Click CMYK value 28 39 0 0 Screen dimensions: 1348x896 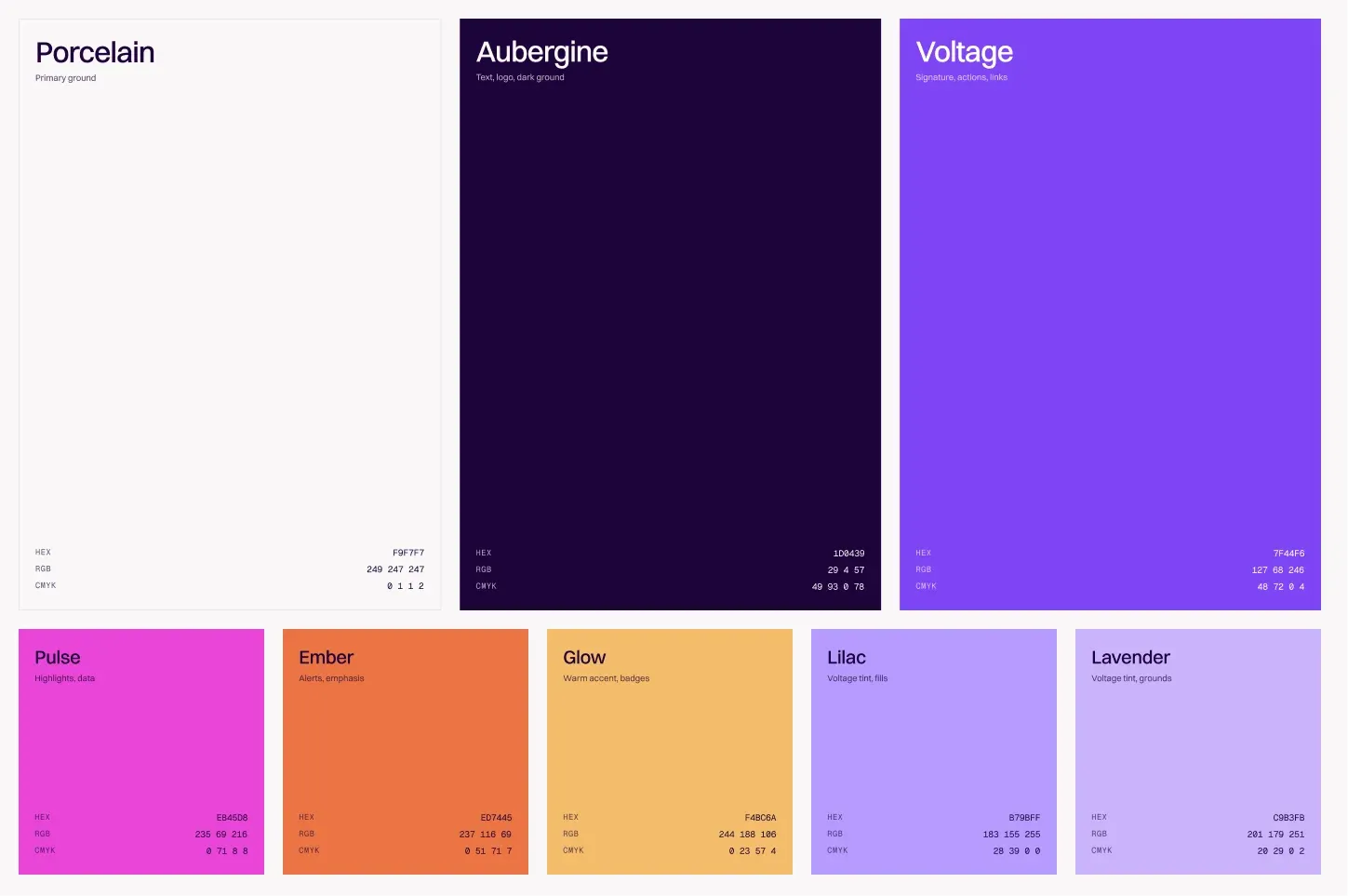1017,851
